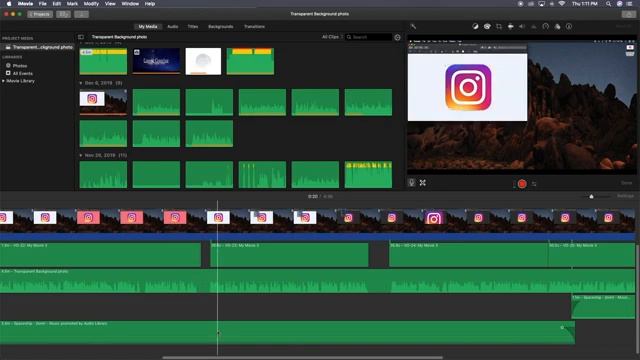The width and height of the screenshot is (640, 360).
Task: Open the Apple menu
Action: [9, 4]
